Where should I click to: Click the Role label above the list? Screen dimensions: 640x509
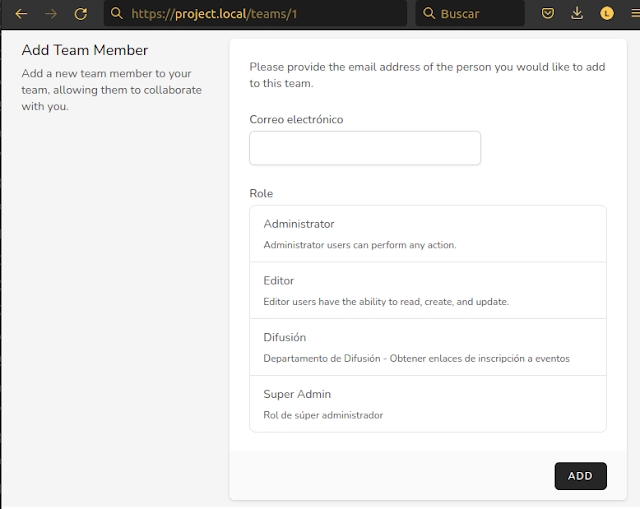click(x=261, y=193)
